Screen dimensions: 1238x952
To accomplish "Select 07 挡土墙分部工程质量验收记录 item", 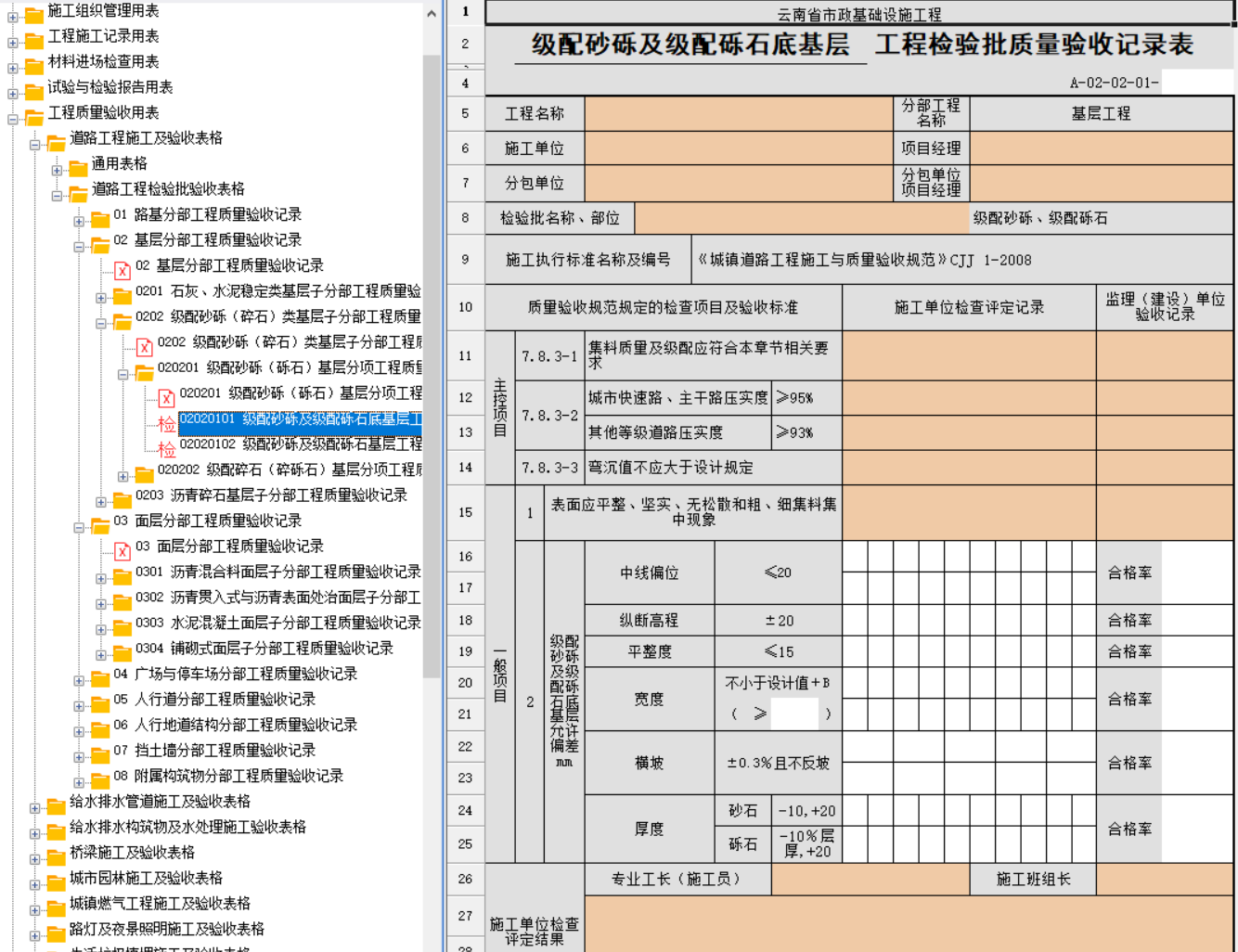I will pyautogui.click(x=214, y=750).
